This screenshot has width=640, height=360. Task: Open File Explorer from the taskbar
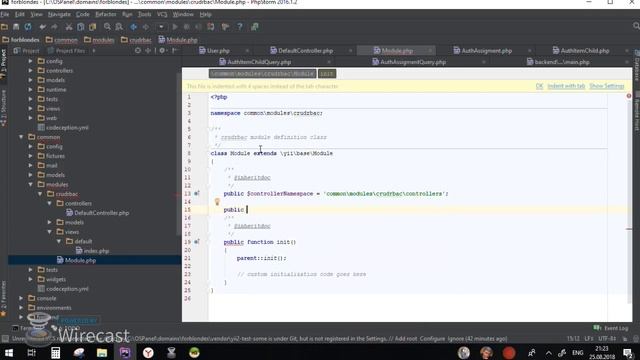[x=102, y=353]
